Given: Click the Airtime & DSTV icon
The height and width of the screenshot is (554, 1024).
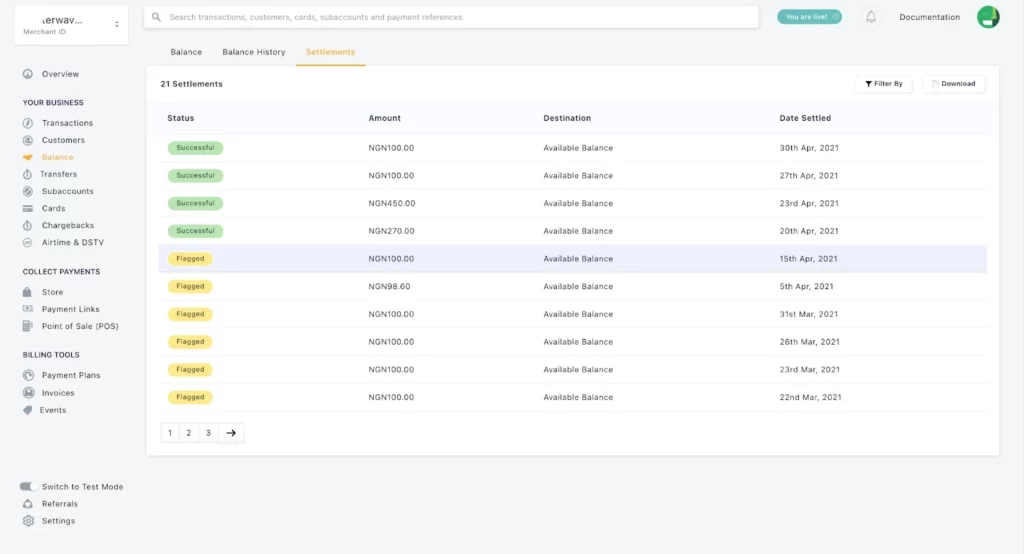Looking at the screenshot, I should point(27,242).
